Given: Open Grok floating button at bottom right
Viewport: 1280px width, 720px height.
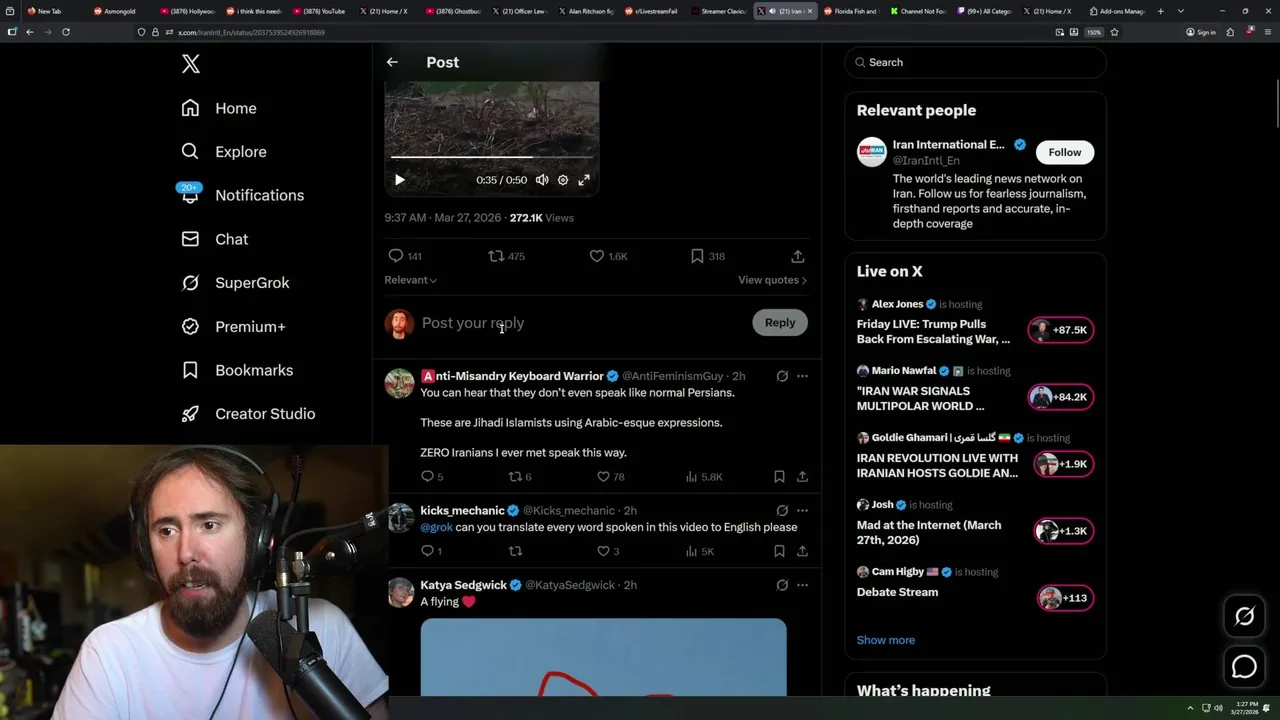Looking at the screenshot, I should tap(1244, 617).
